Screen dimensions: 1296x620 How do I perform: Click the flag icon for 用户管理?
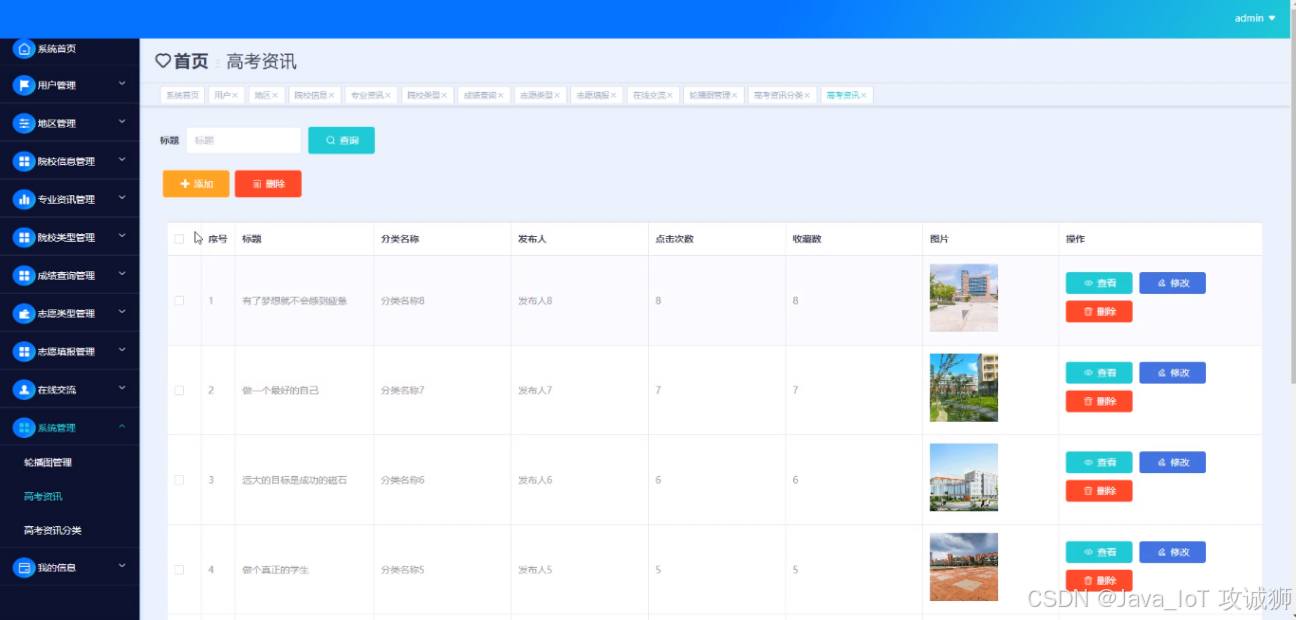(x=24, y=85)
